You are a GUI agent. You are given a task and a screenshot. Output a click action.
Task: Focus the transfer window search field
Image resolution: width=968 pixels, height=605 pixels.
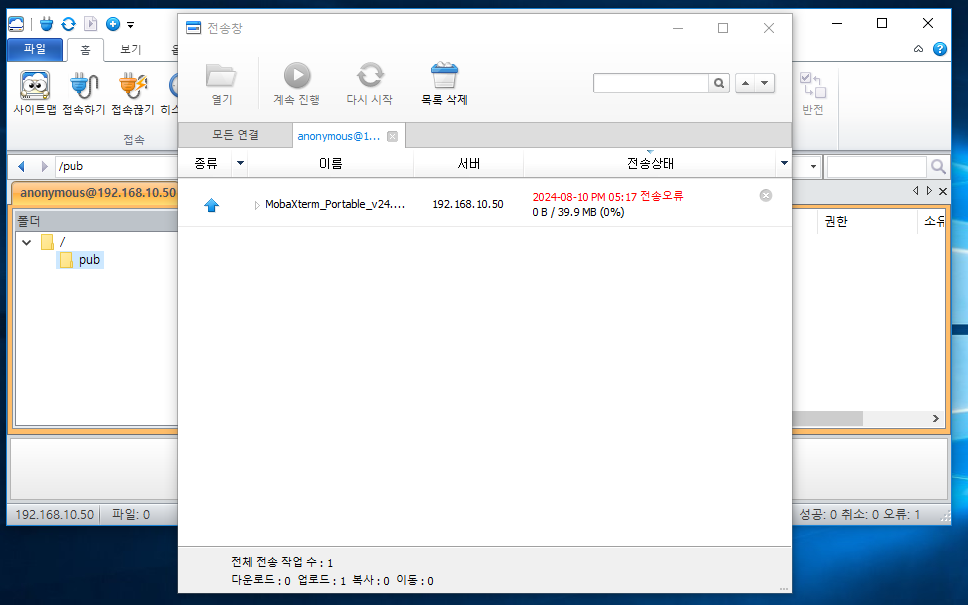[651, 83]
